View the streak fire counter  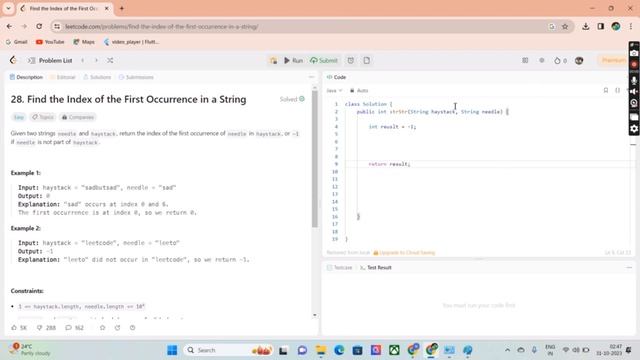560,60
